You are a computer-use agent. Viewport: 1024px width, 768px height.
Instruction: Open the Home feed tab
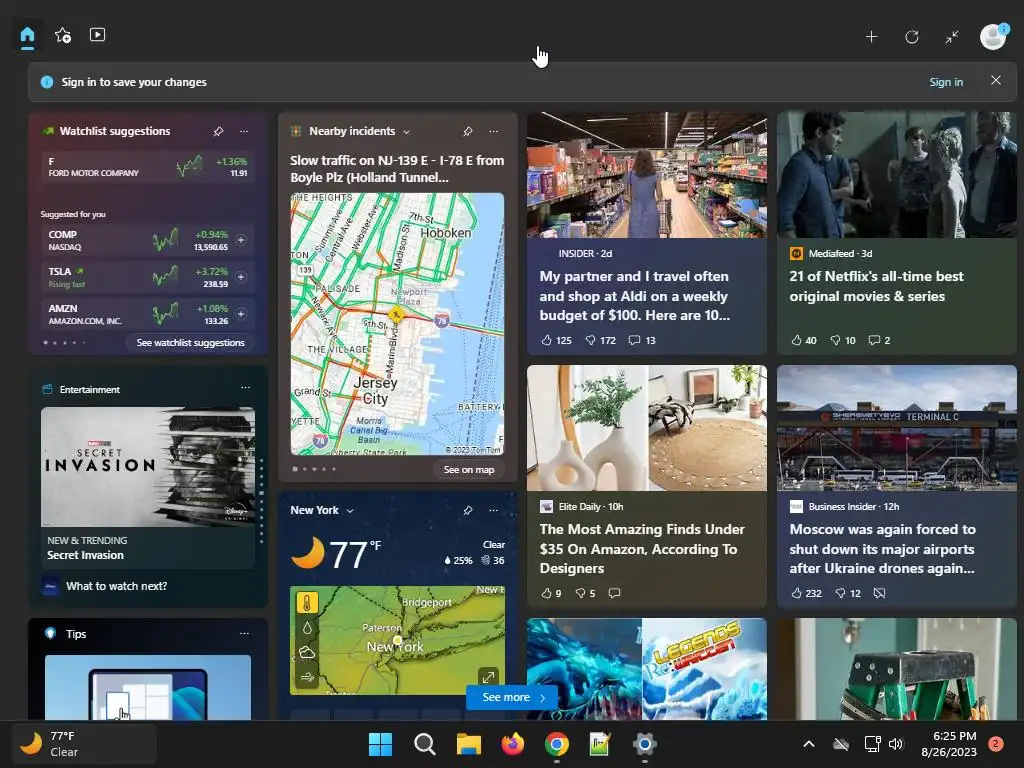27,35
